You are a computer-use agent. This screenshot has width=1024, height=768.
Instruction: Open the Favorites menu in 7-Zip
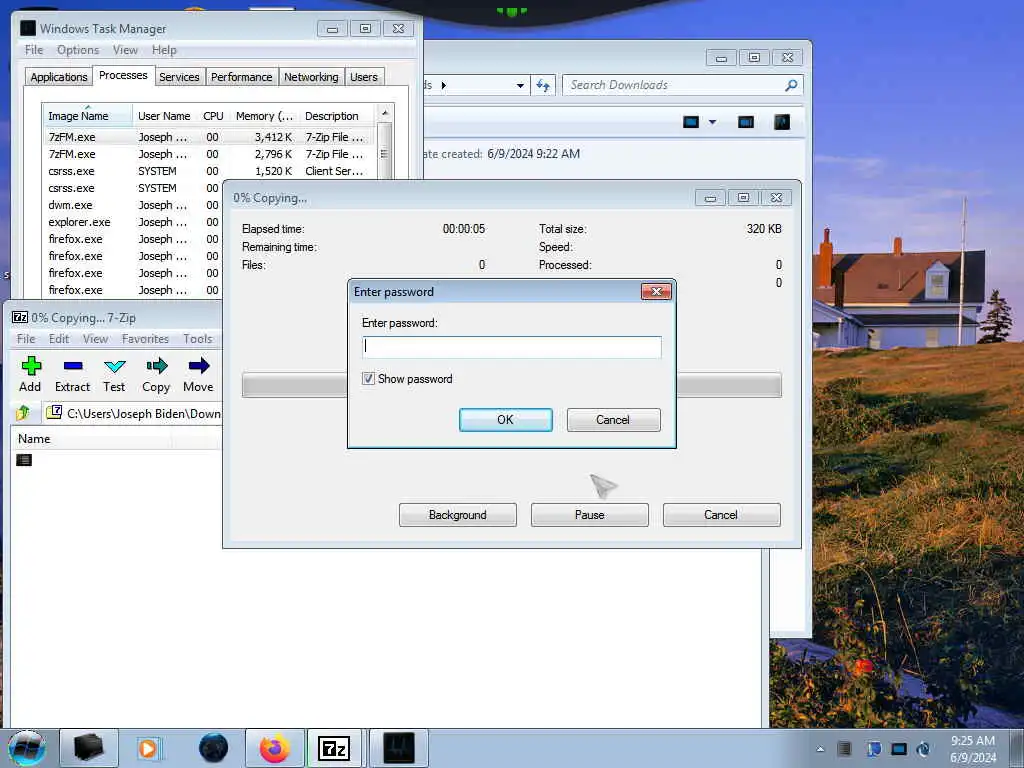(x=145, y=338)
